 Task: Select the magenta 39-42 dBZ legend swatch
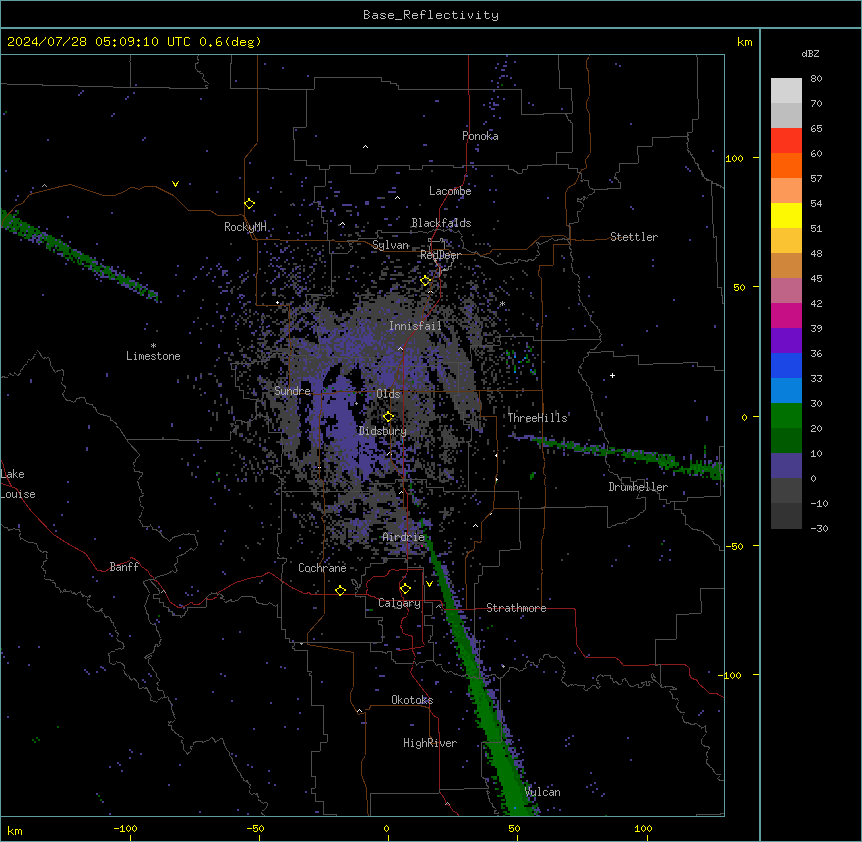click(786, 315)
